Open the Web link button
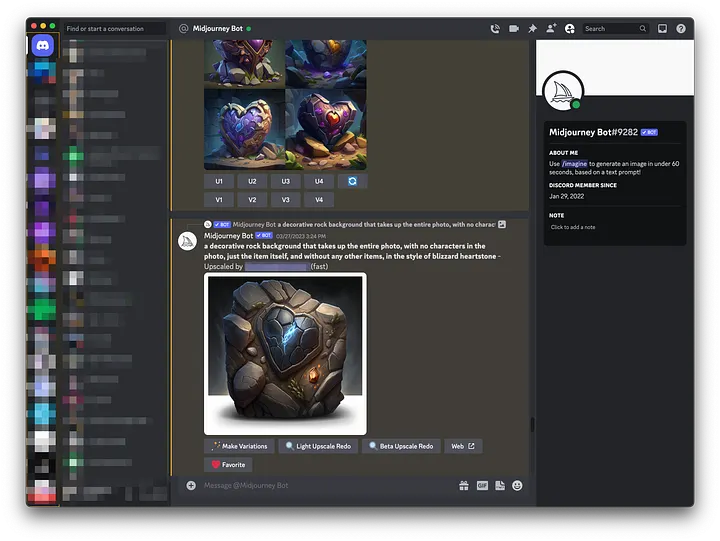This screenshot has width=720, height=541. (462, 446)
